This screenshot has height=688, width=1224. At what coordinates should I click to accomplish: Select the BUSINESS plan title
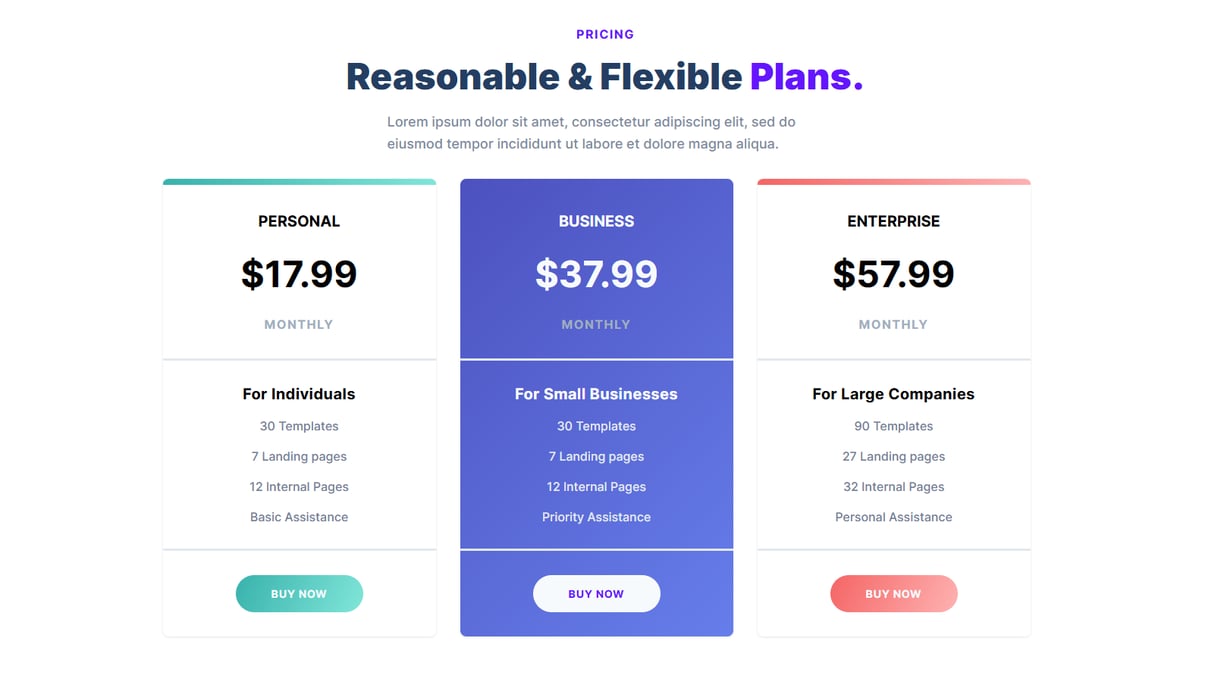point(596,221)
